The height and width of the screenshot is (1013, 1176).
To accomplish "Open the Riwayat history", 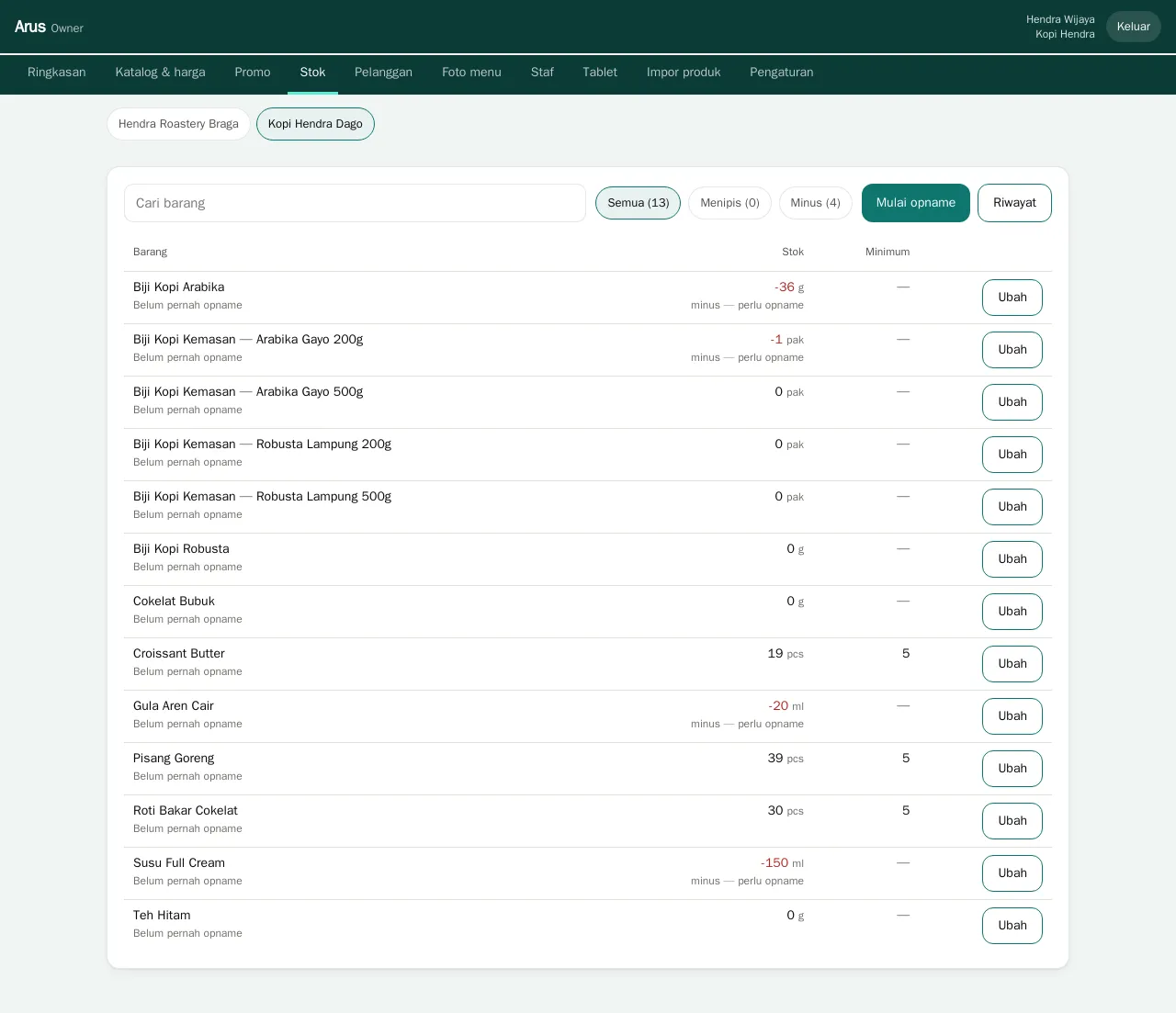I will [1014, 203].
